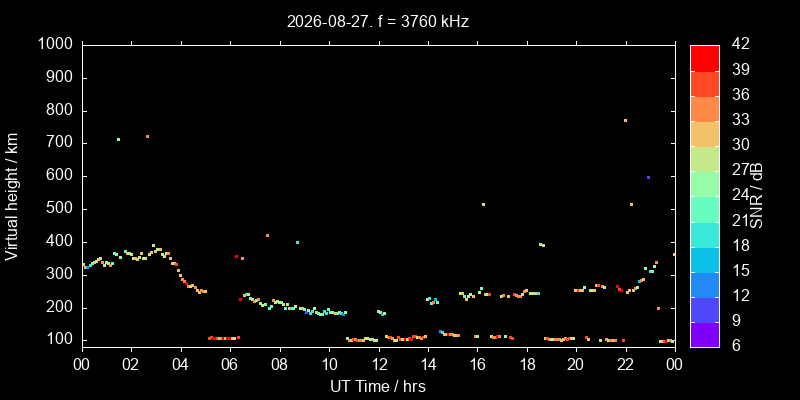Click the orange 33-36 dB colorbar segment
The height and width of the screenshot is (400, 800).
(x=705, y=108)
